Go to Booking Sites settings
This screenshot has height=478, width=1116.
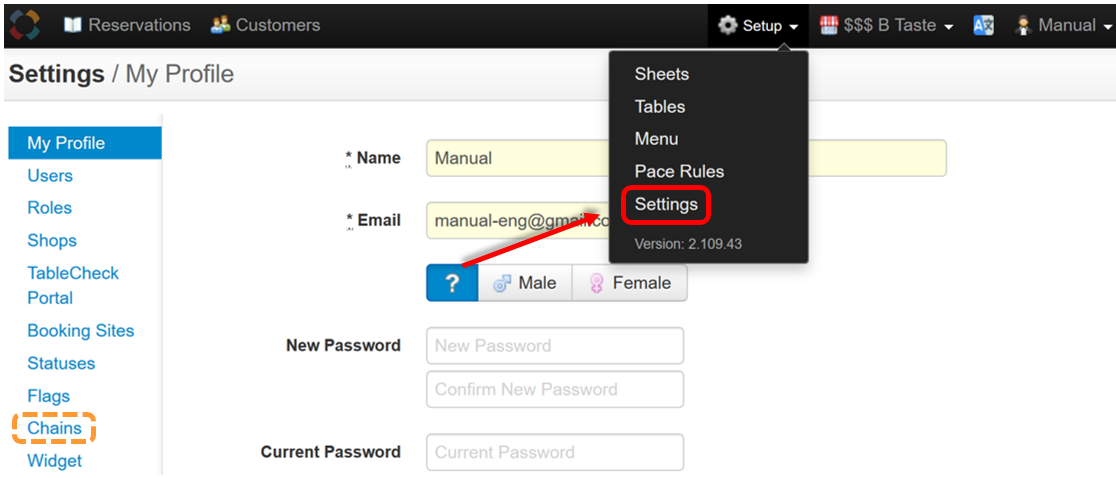coord(80,331)
